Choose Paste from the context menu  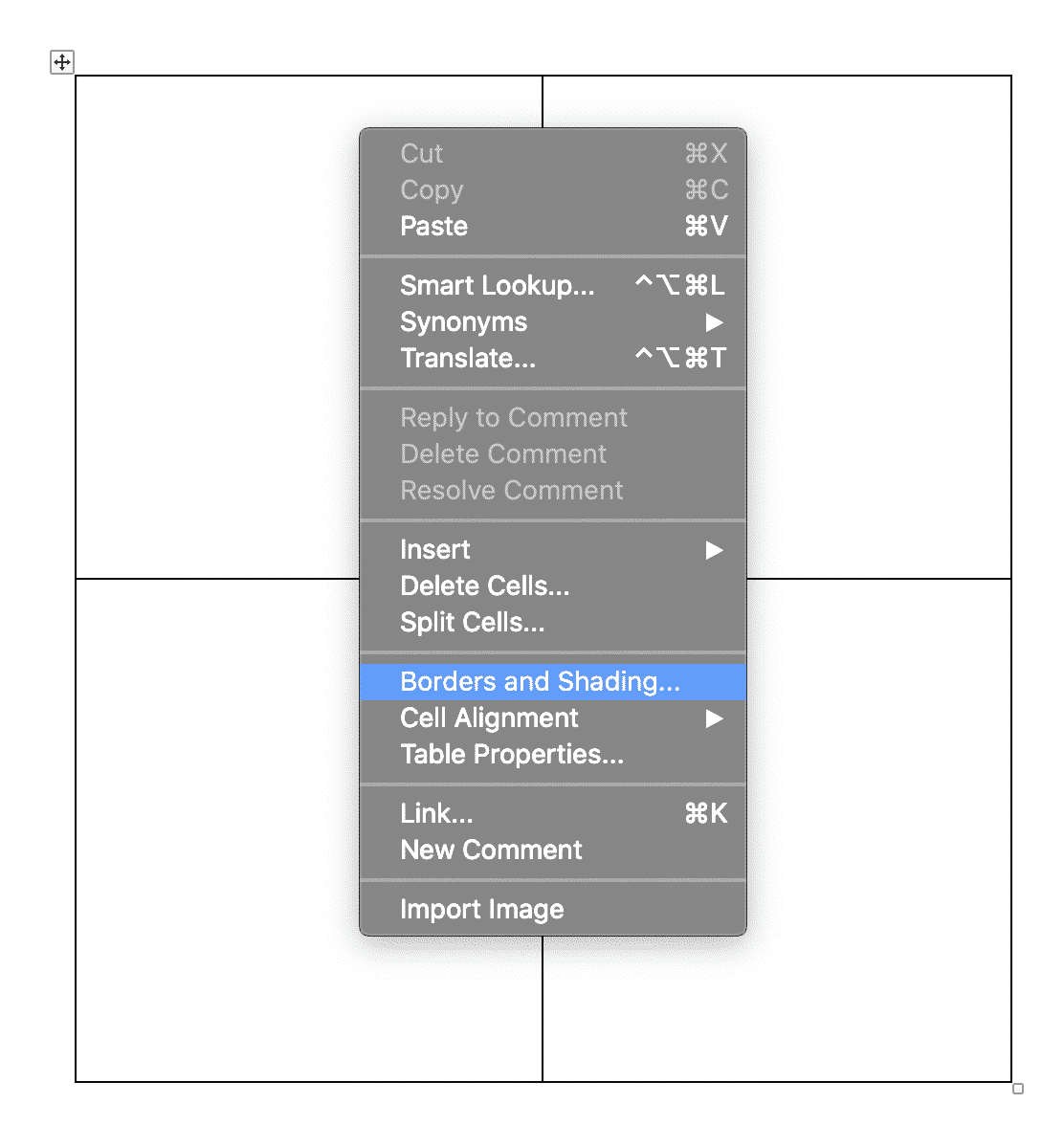433,227
